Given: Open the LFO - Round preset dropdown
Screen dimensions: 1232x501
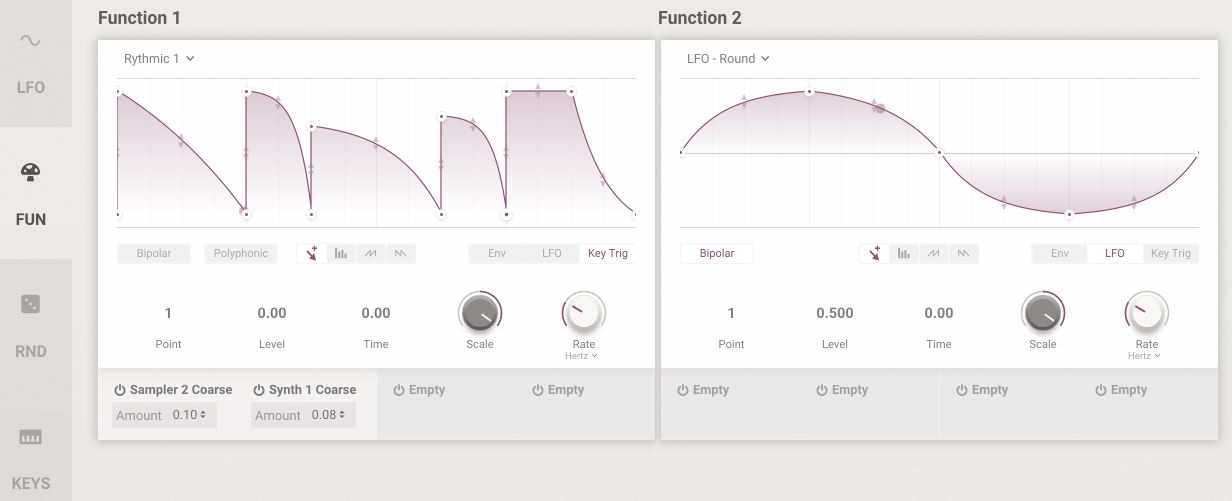Looking at the screenshot, I should click(728, 58).
